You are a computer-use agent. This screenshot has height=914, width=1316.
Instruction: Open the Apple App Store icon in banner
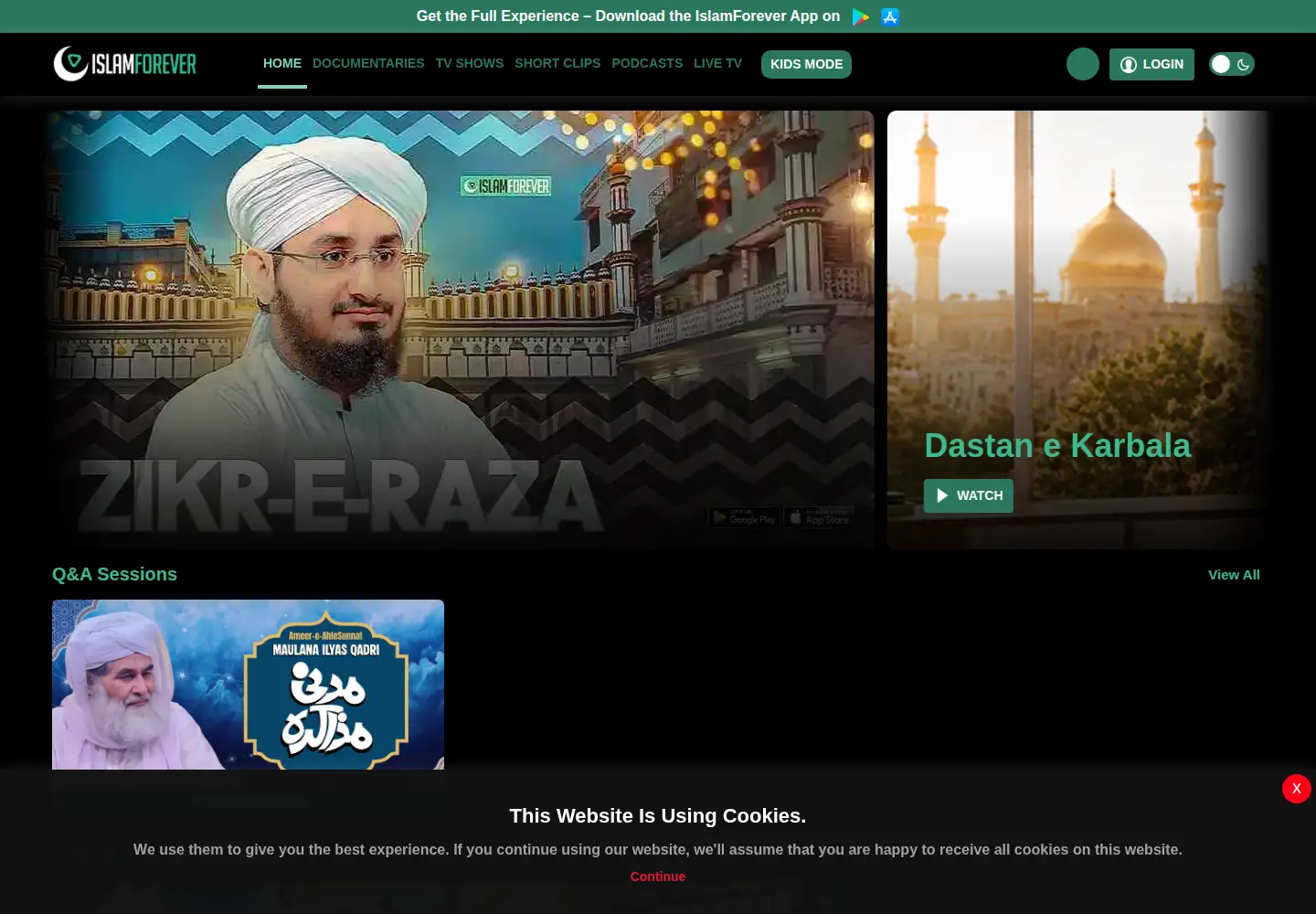point(890,16)
